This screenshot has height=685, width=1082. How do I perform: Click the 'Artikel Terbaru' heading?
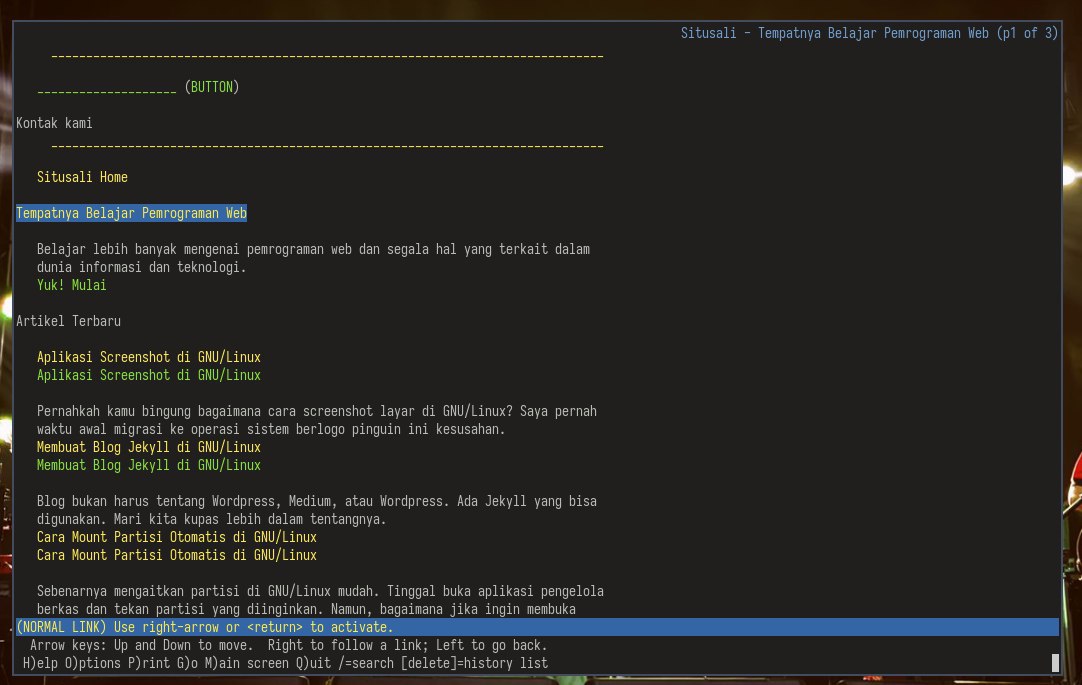pyautogui.click(x=68, y=321)
